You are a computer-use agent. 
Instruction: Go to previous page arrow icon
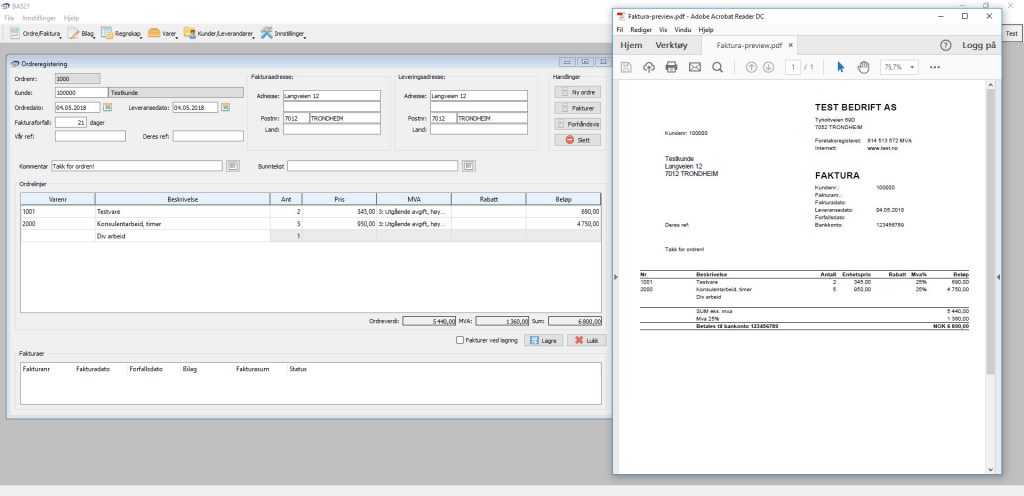[751, 67]
